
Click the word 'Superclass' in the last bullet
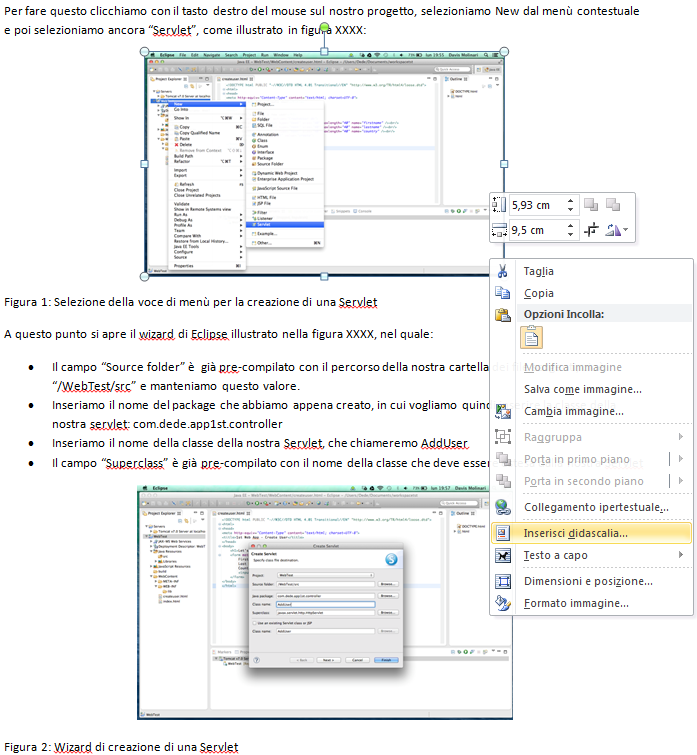pyautogui.click(x=134, y=463)
